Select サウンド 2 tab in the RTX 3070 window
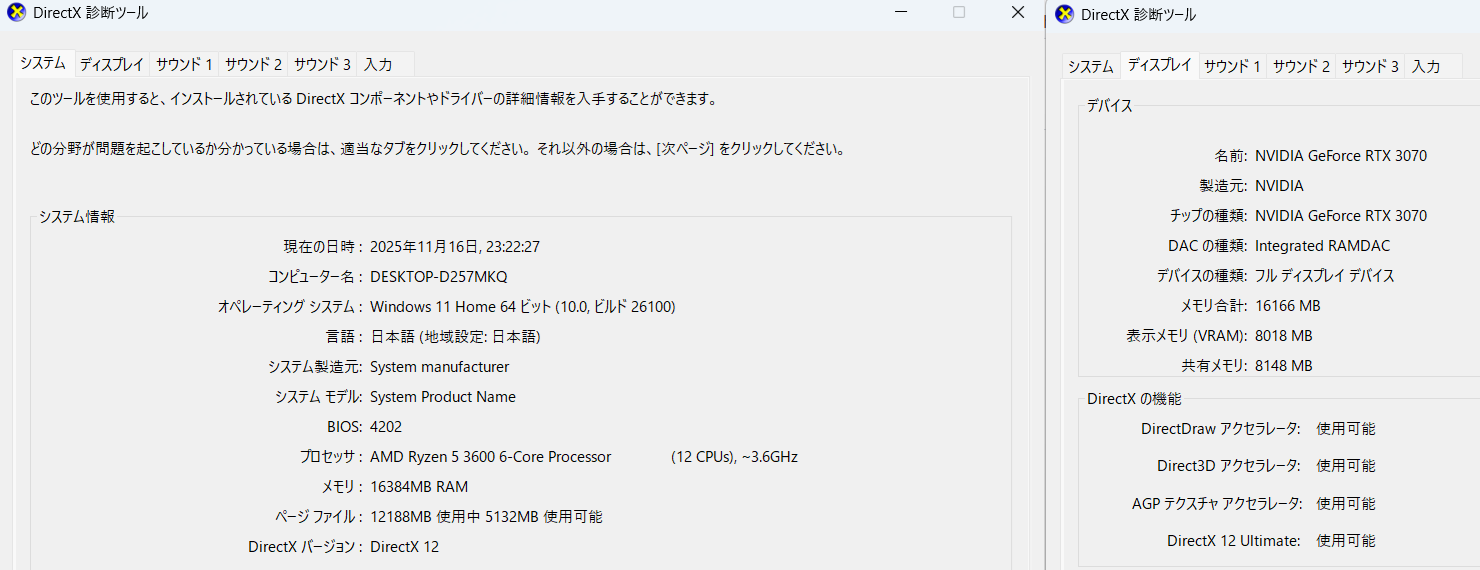Screen dimensions: 1480x570 (1301, 66)
